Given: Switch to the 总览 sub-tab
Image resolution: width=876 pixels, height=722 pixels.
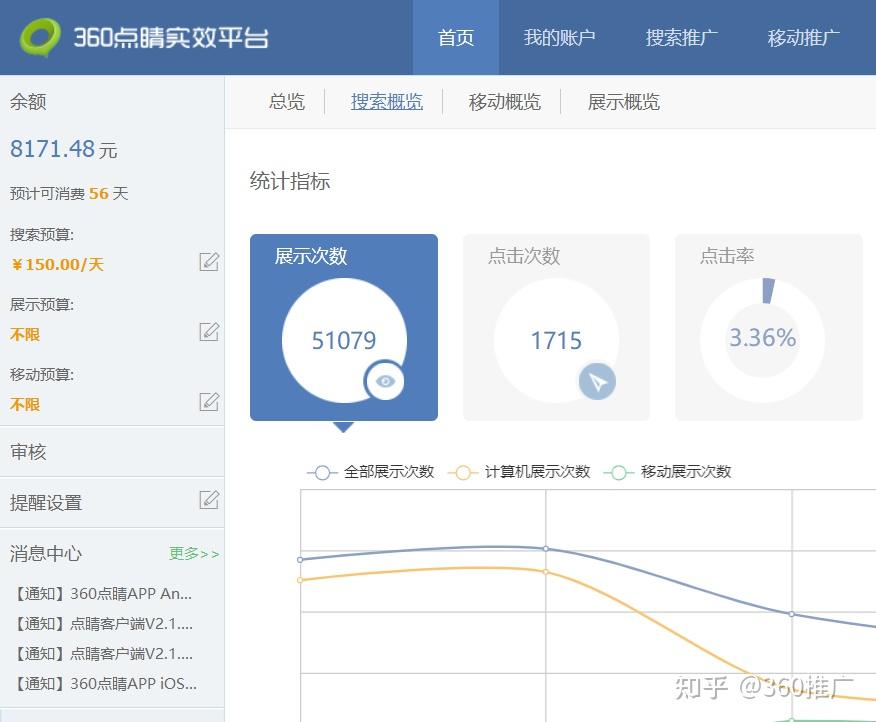Looking at the screenshot, I should point(287,102).
